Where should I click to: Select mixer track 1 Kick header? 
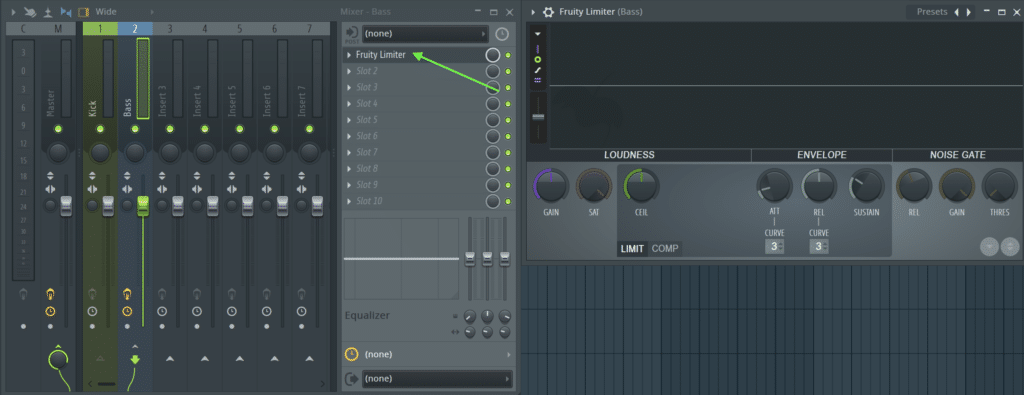coord(100,28)
